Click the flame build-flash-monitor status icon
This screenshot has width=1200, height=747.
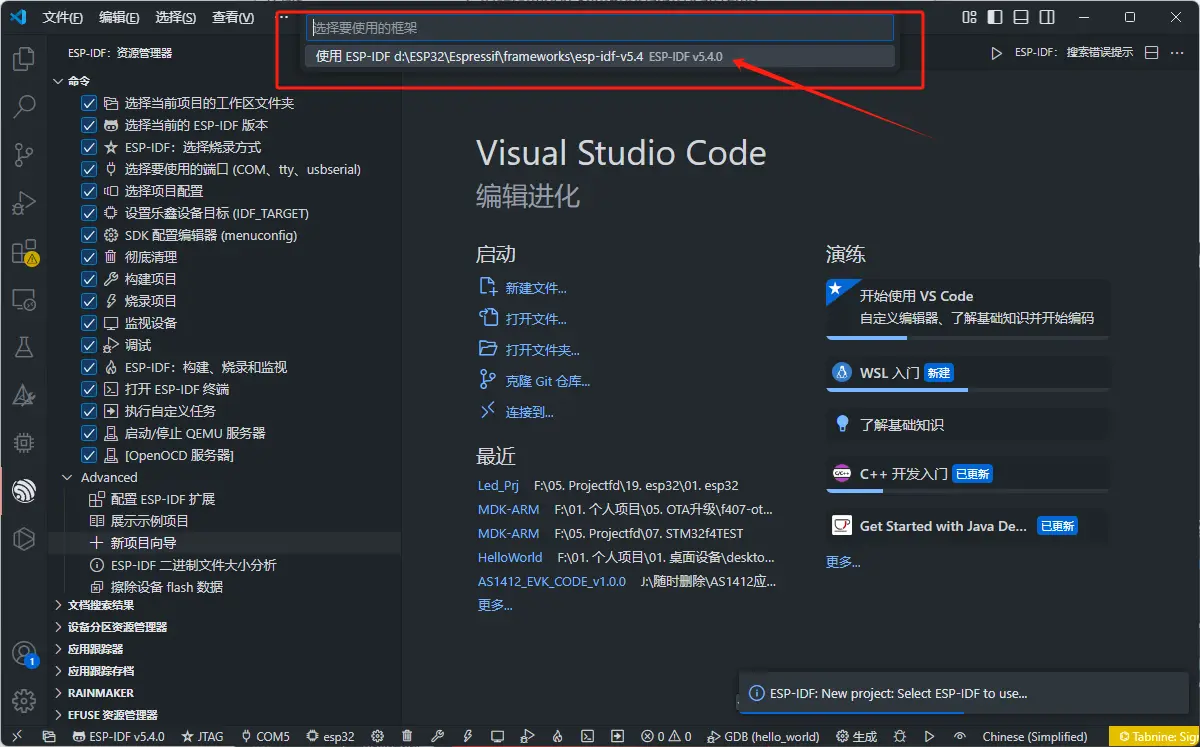(x=557, y=736)
